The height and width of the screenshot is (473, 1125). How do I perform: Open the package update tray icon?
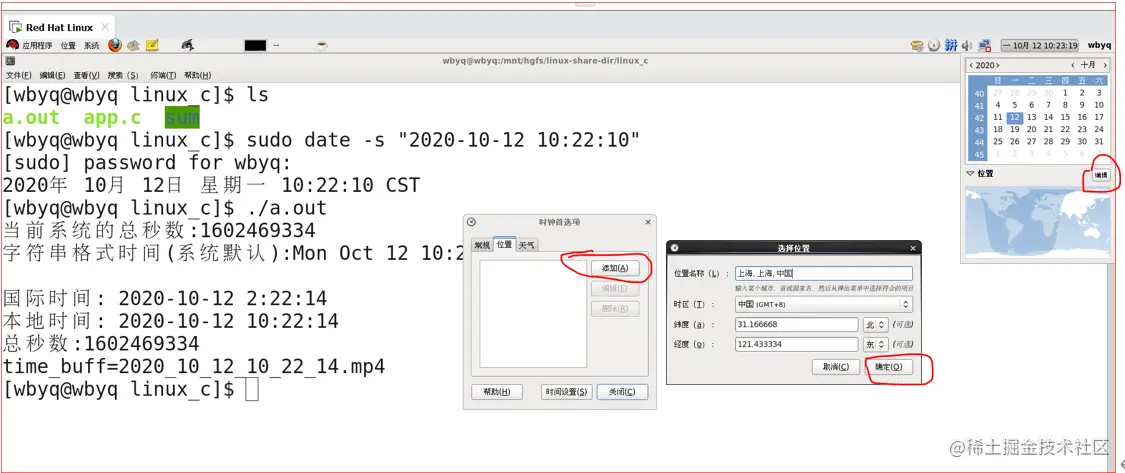tap(917, 46)
